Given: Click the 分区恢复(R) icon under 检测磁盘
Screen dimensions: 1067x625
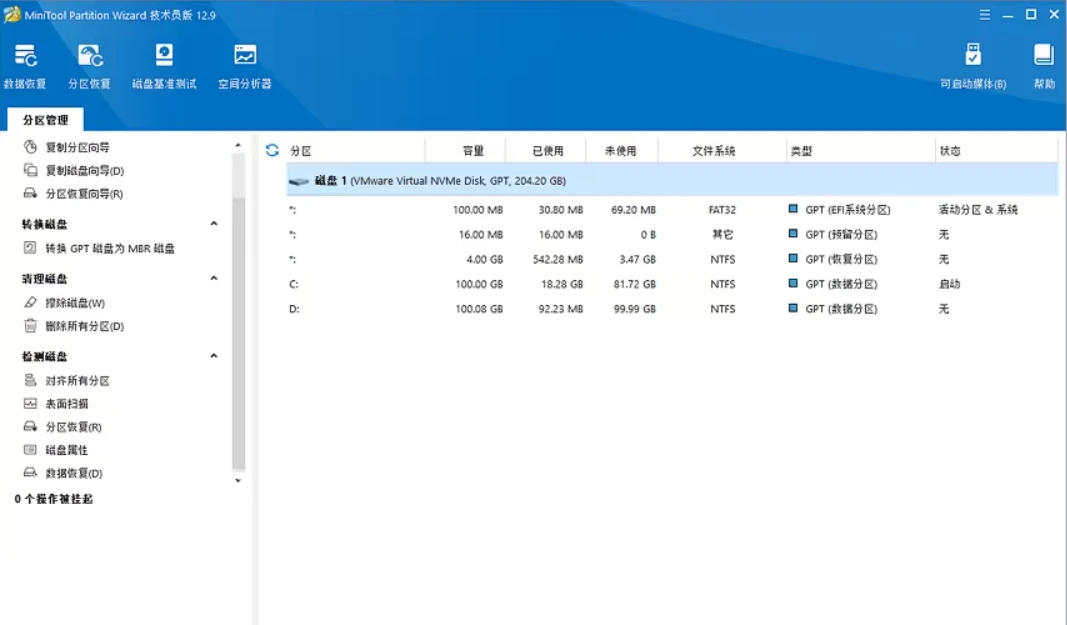Looking at the screenshot, I should point(30,426).
